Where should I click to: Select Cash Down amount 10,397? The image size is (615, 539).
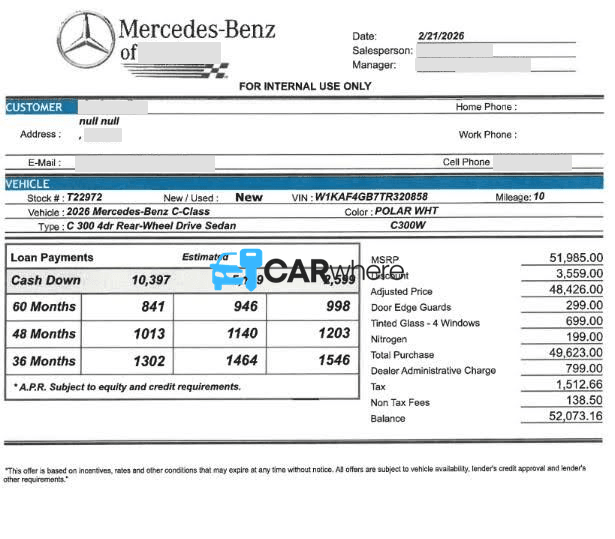(152, 282)
